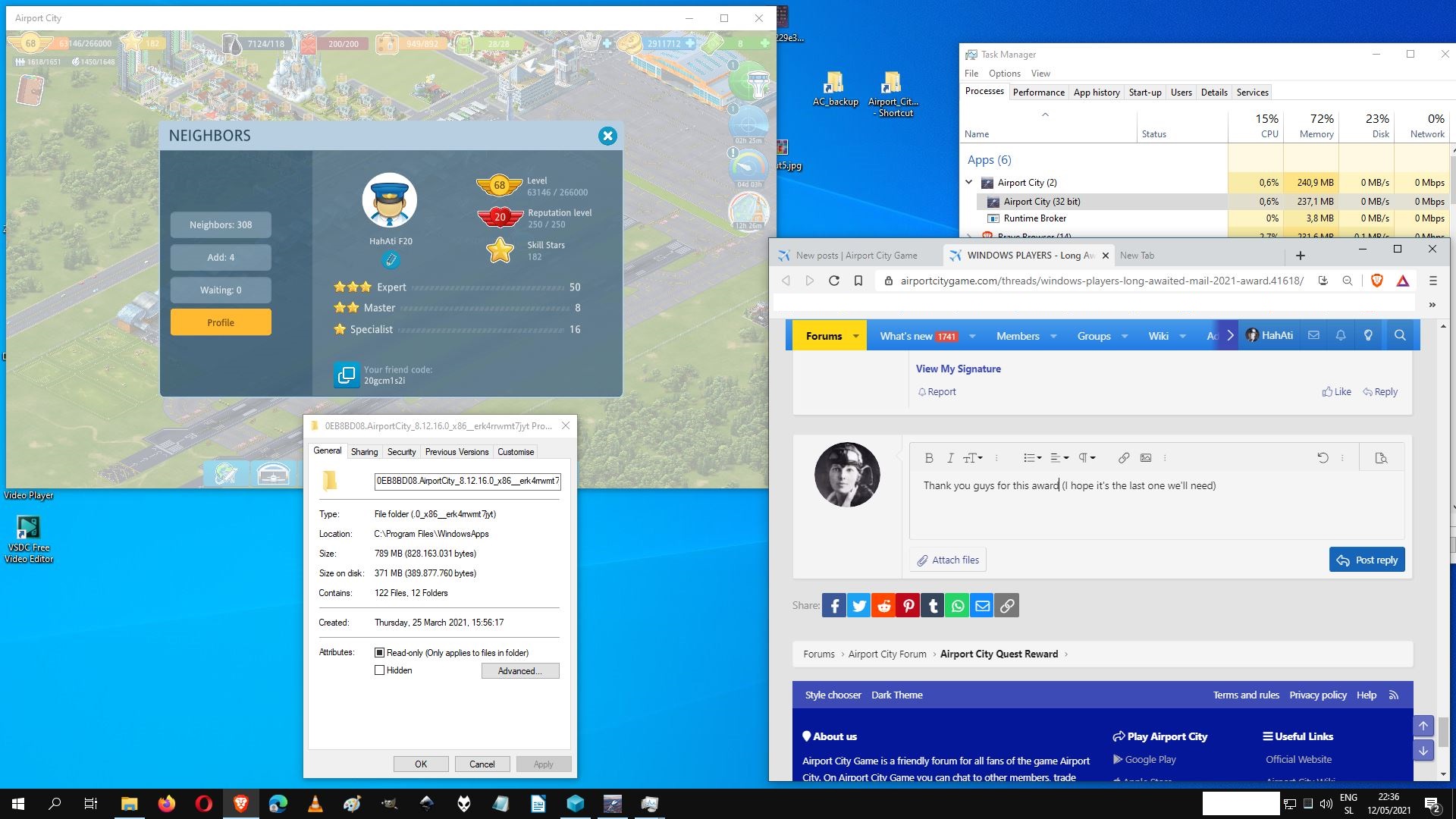This screenshot has height=819, width=1456.
Task: Click Post reply button
Action: (1367, 560)
